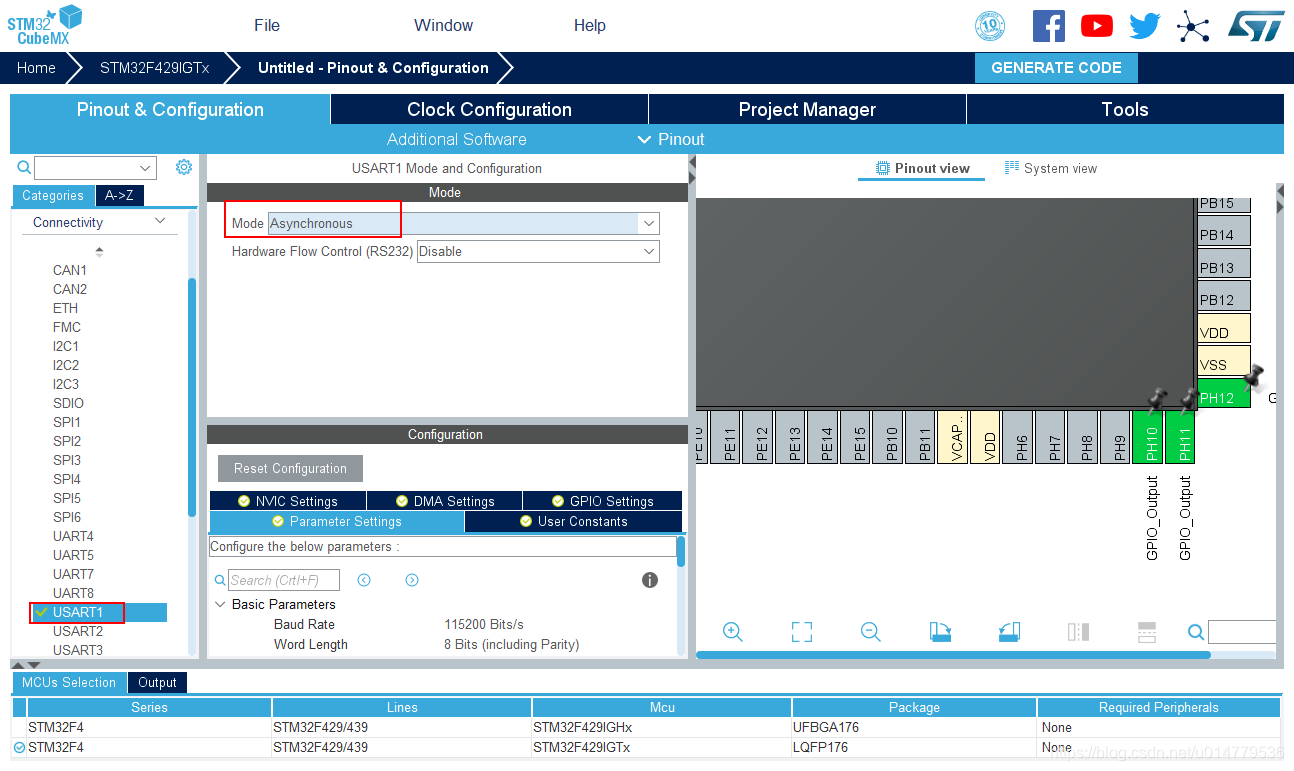The height and width of the screenshot is (771, 1294).
Task: Click the bottom panel collapse arrows
Action: [26, 665]
